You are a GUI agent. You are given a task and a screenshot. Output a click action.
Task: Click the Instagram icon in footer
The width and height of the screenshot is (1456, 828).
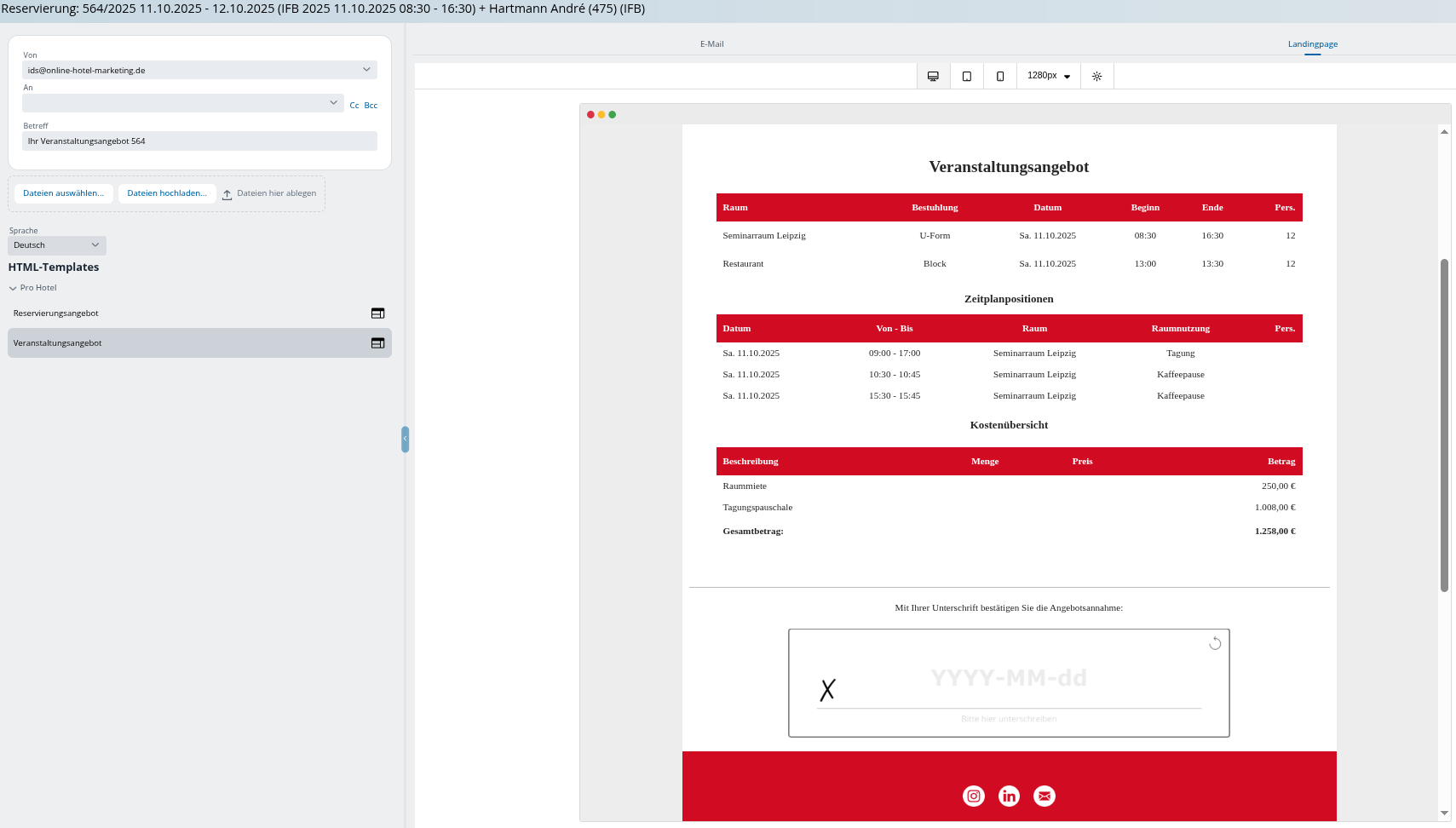coord(973,796)
